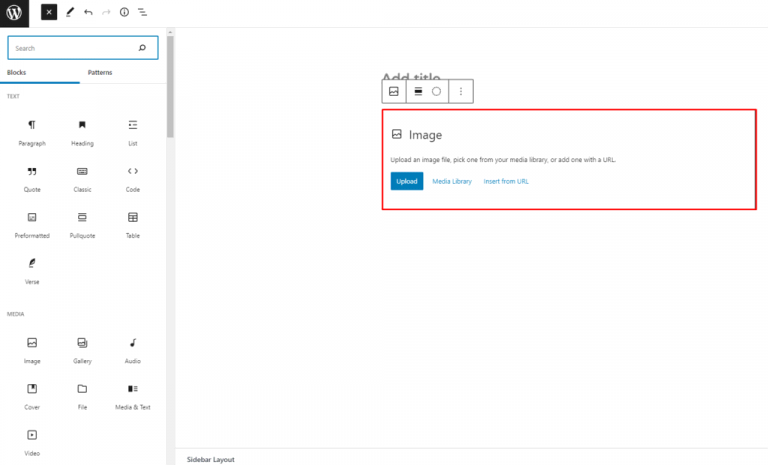Insert a Code block

pyautogui.click(x=133, y=179)
